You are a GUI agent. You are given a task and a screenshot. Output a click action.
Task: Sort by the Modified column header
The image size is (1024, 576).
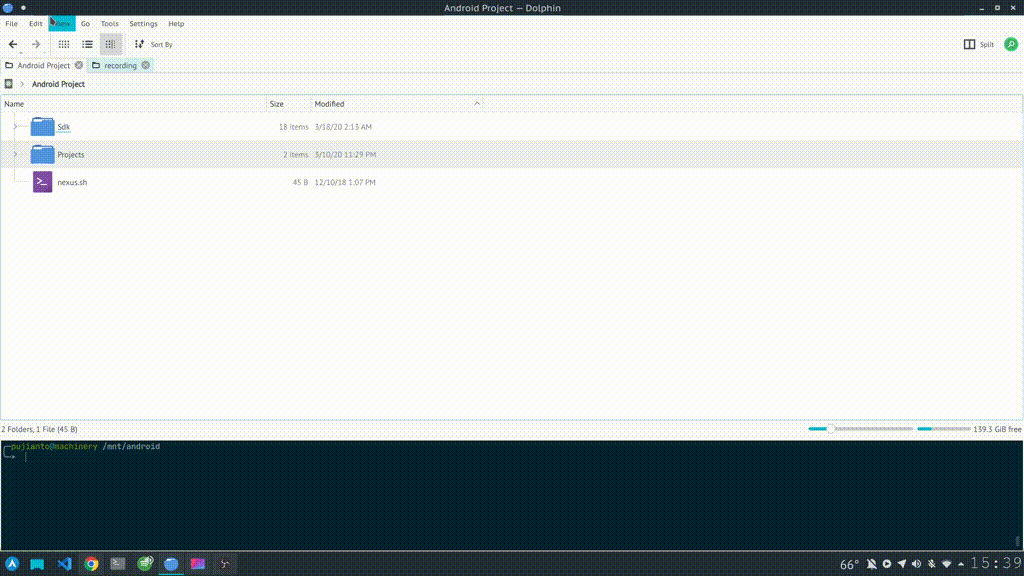397,104
